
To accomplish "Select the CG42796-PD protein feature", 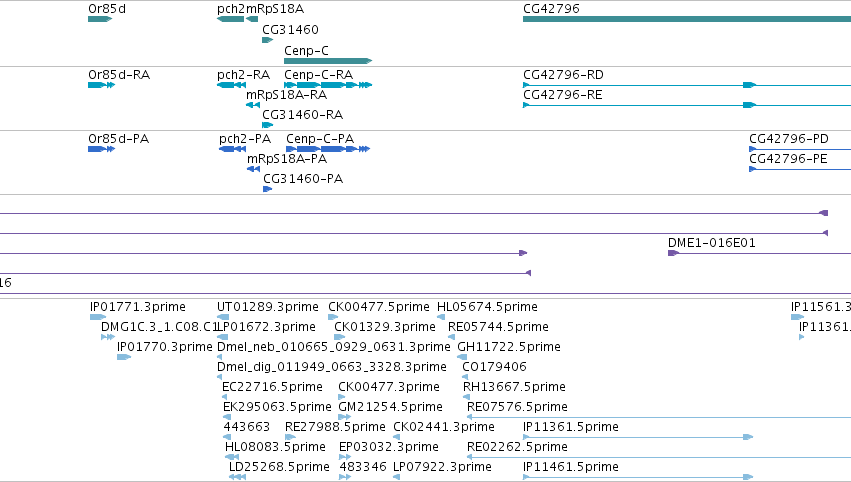I will click(x=800, y=149).
